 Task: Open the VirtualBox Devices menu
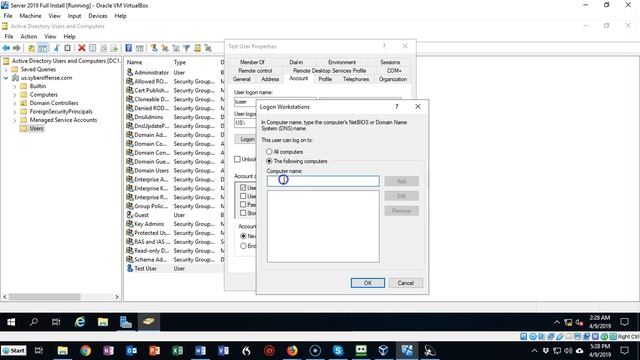click(98, 16)
